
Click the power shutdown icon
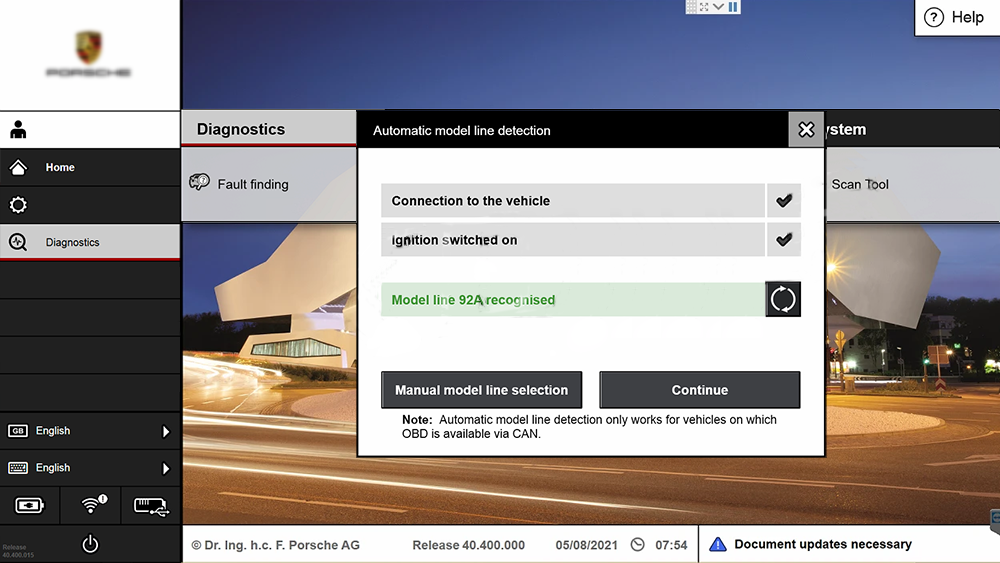tap(90, 544)
